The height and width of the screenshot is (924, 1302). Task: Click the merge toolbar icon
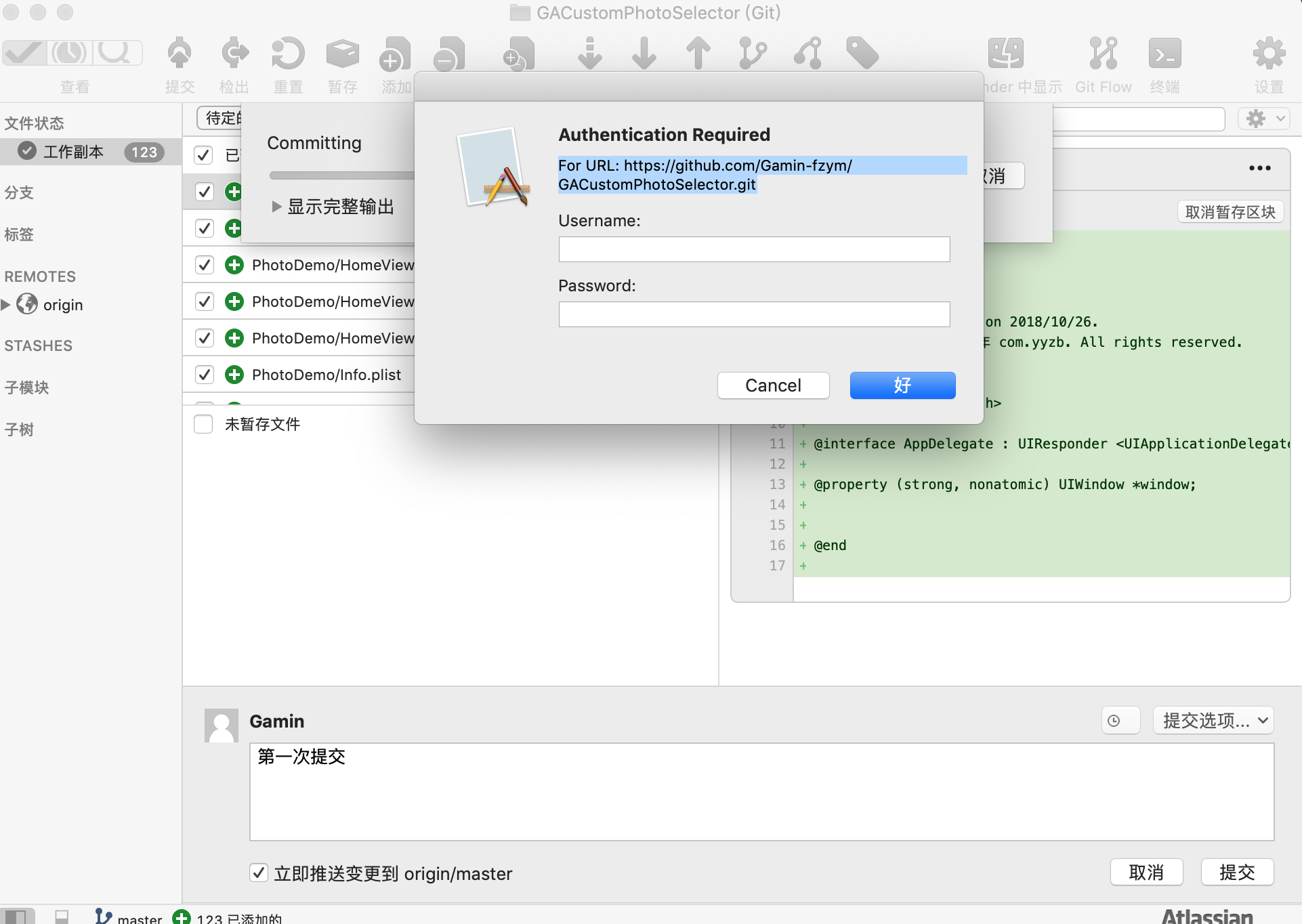click(x=808, y=54)
